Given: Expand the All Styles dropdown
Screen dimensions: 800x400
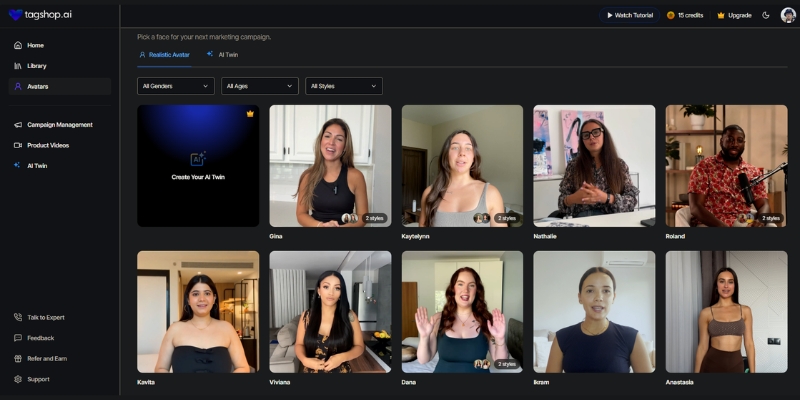Looking at the screenshot, I should (x=344, y=86).
